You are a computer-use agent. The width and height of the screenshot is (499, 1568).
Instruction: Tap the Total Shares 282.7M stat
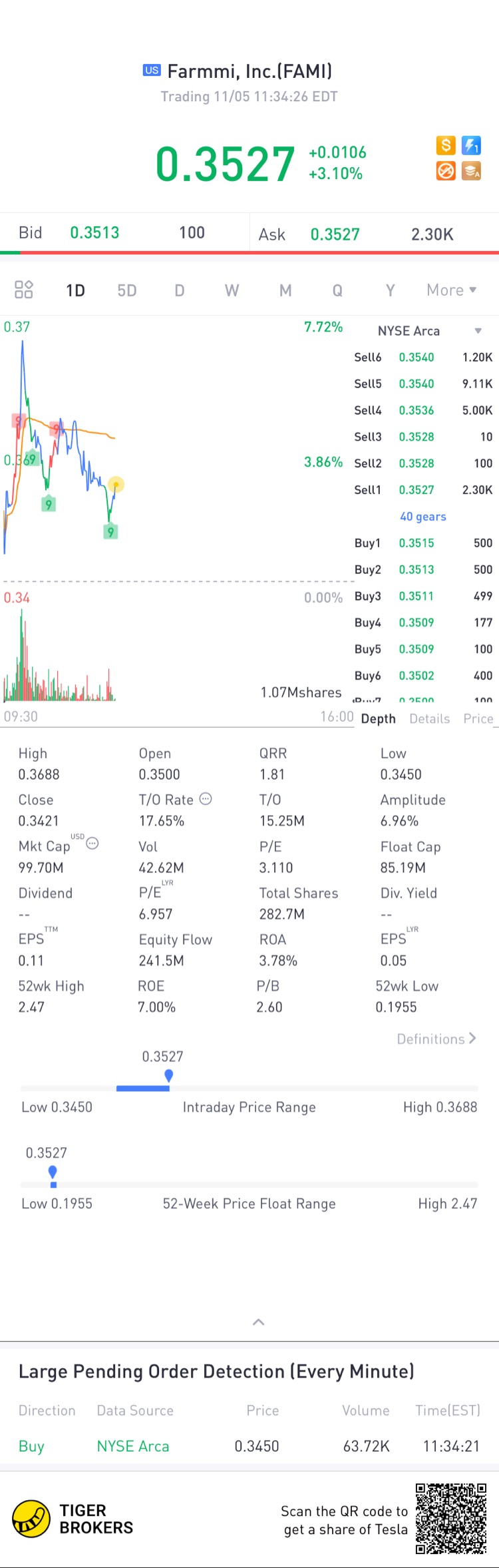[x=299, y=904]
